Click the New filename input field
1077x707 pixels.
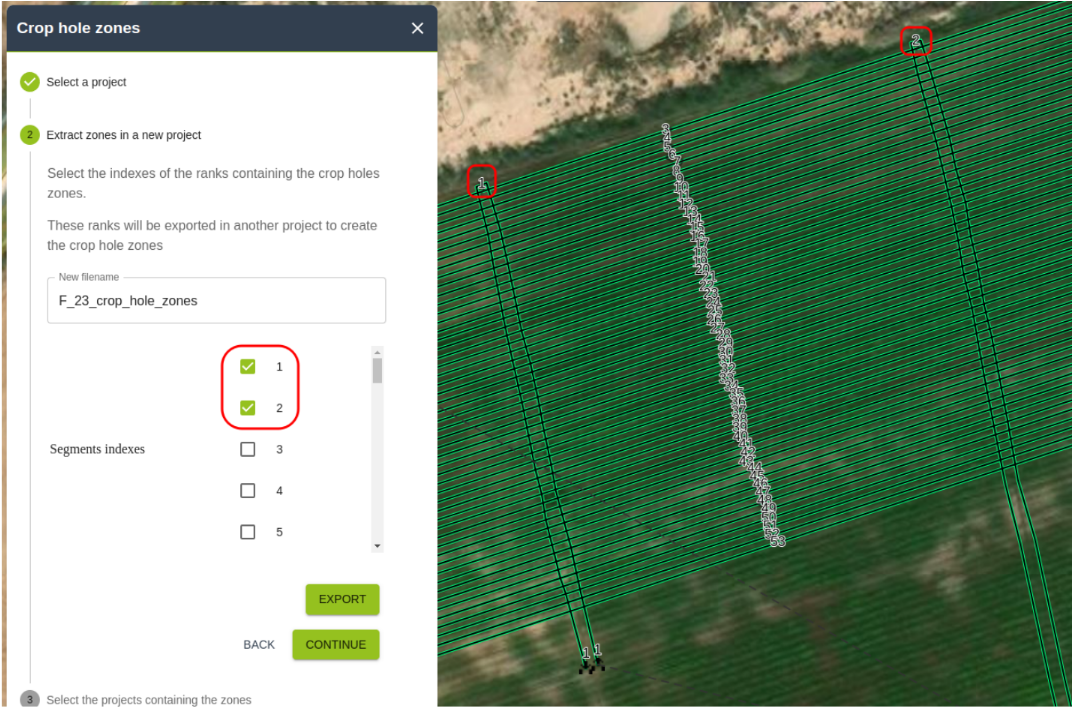tap(216, 300)
